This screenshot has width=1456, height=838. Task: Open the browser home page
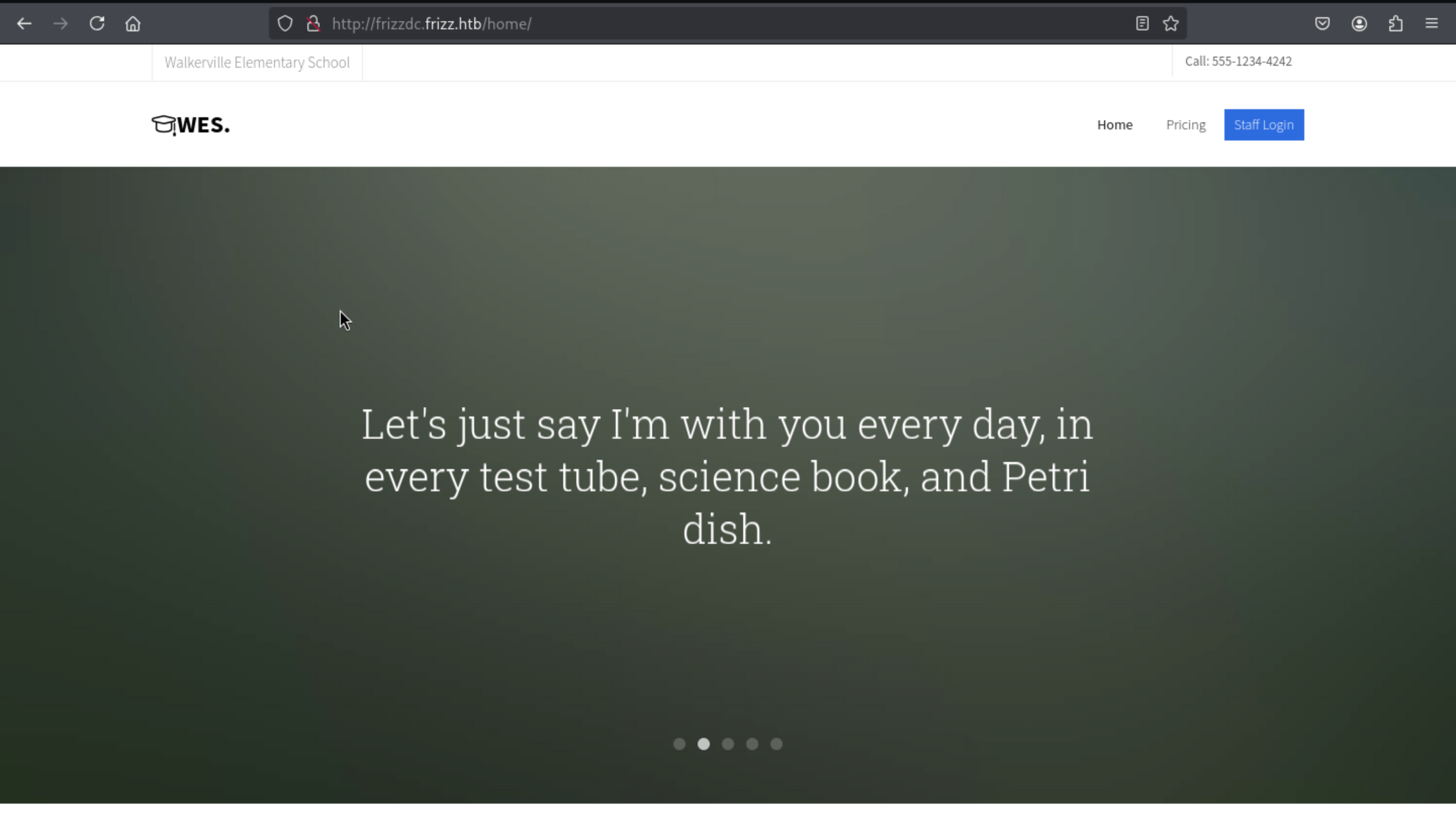coord(133,24)
